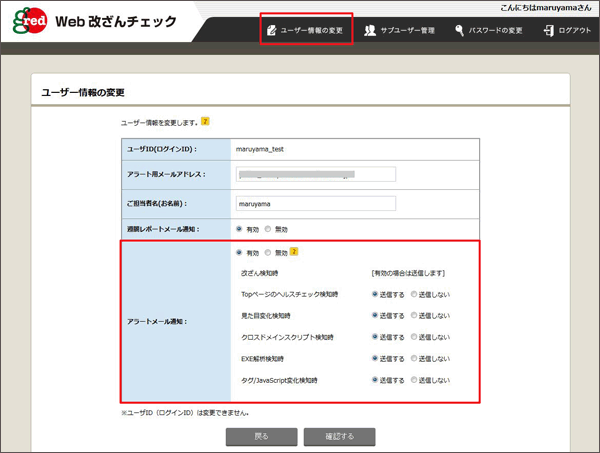Click help icon beside ユーザー情報を変更します
The height and width of the screenshot is (453, 600).
tap(205, 122)
